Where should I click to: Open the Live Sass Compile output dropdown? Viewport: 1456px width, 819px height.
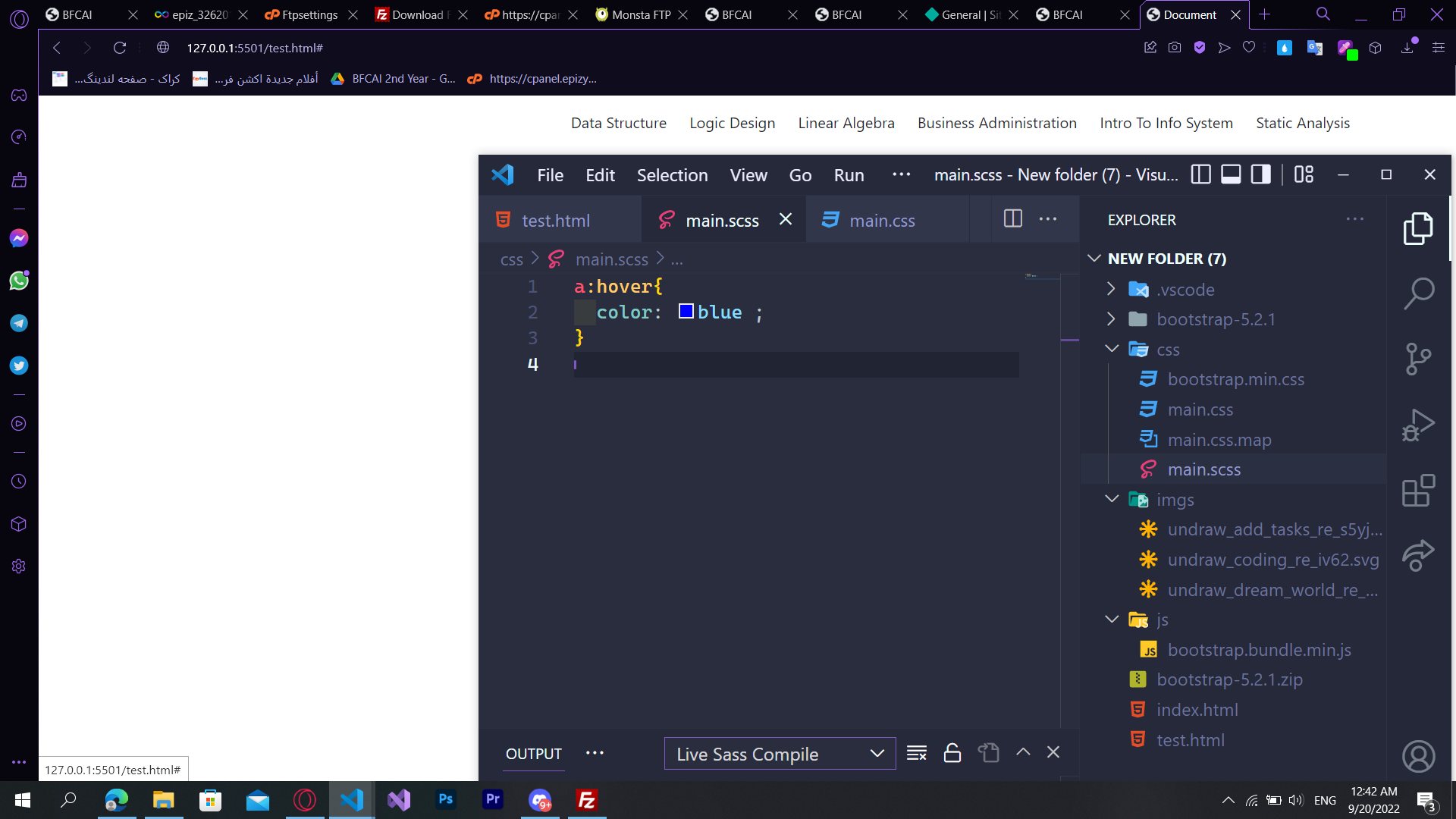point(780,754)
